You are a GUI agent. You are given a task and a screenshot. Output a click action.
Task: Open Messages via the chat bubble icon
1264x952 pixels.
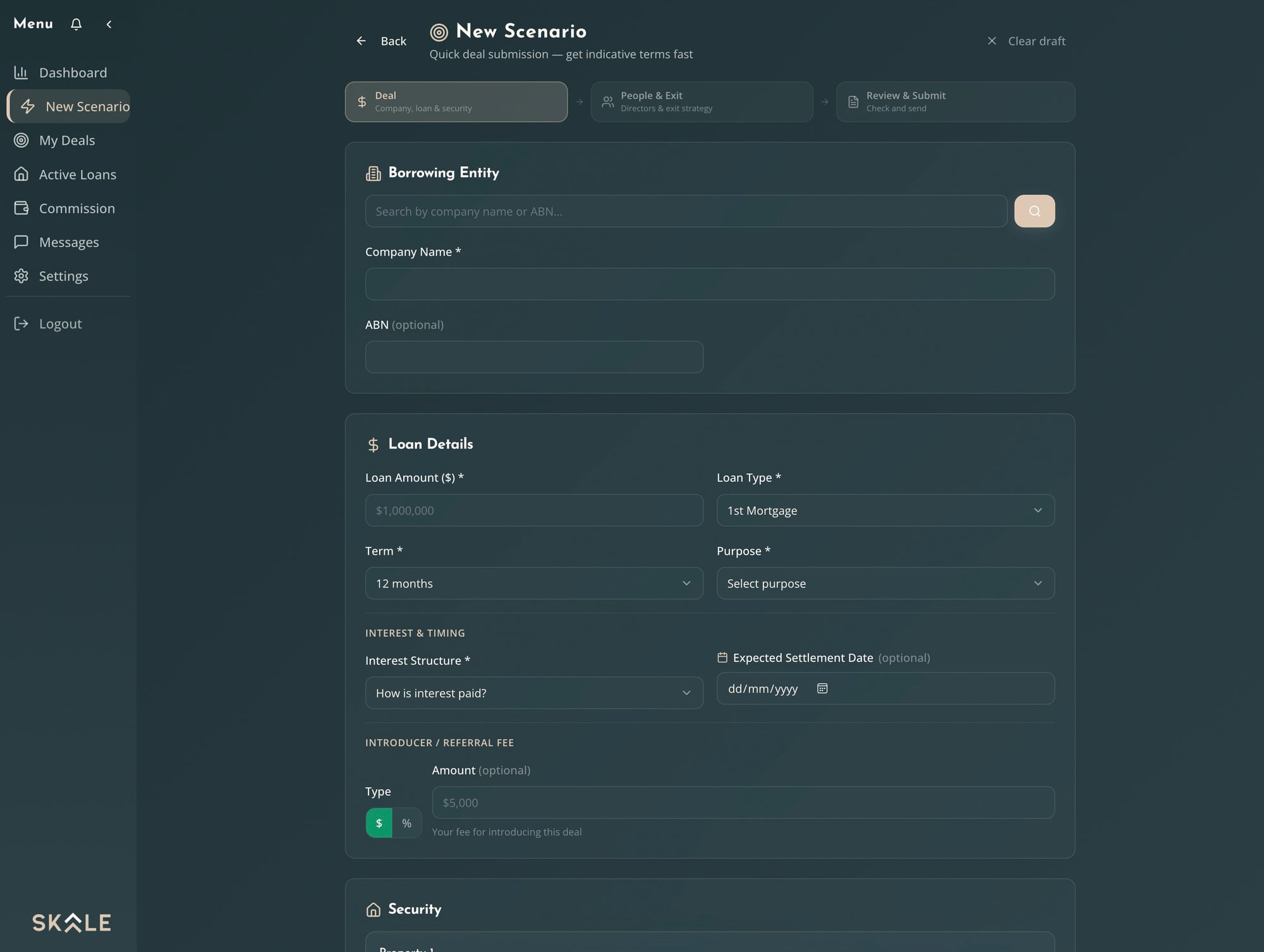pos(21,242)
